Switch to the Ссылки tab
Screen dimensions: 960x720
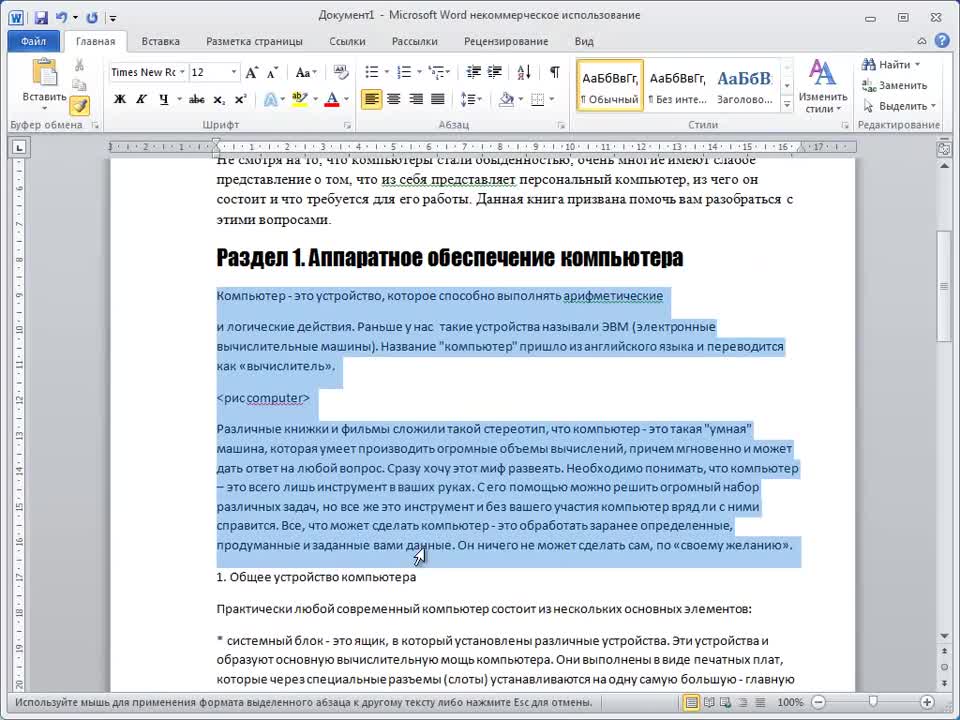pos(347,42)
